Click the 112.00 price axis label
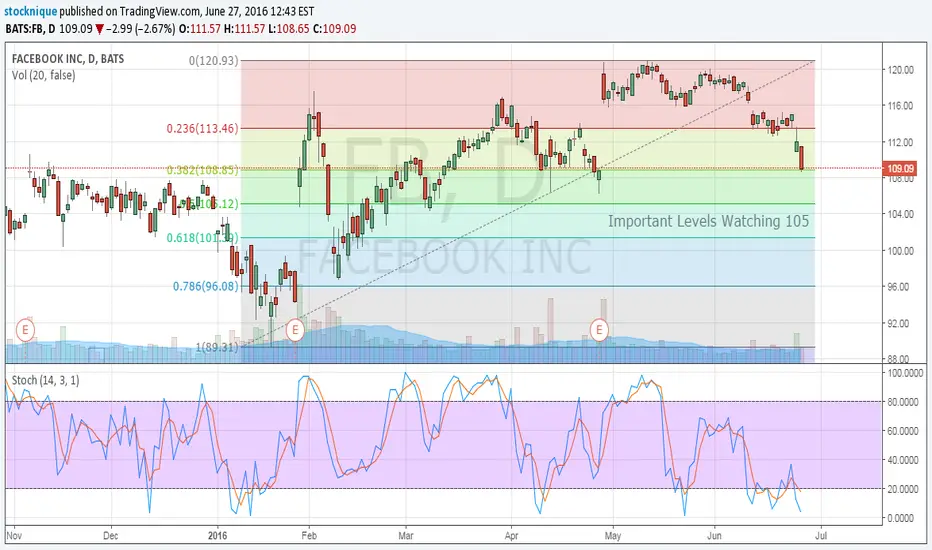The height and width of the screenshot is (550, 932). (900, 142)
